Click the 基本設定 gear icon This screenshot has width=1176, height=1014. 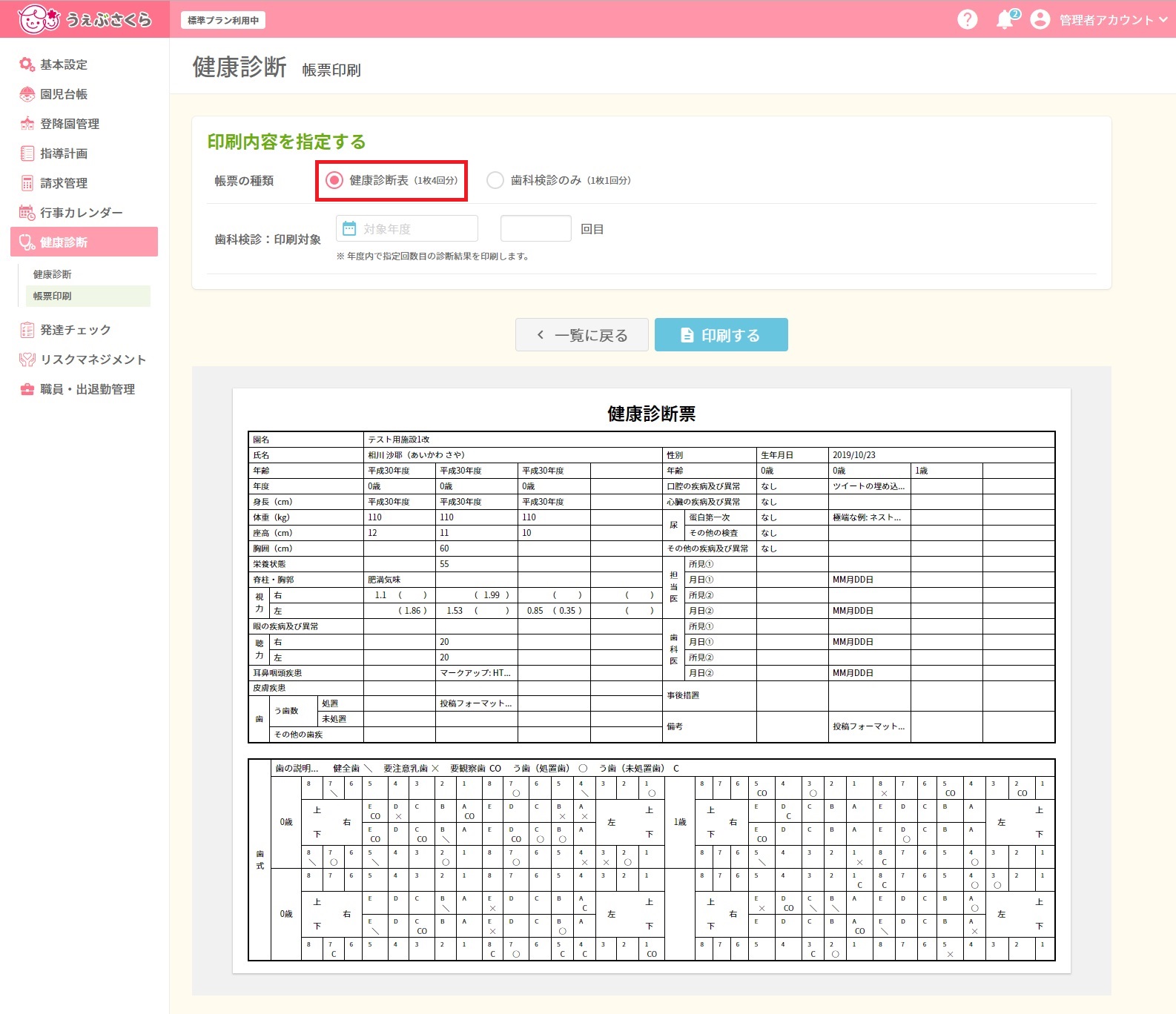[27, 64]
